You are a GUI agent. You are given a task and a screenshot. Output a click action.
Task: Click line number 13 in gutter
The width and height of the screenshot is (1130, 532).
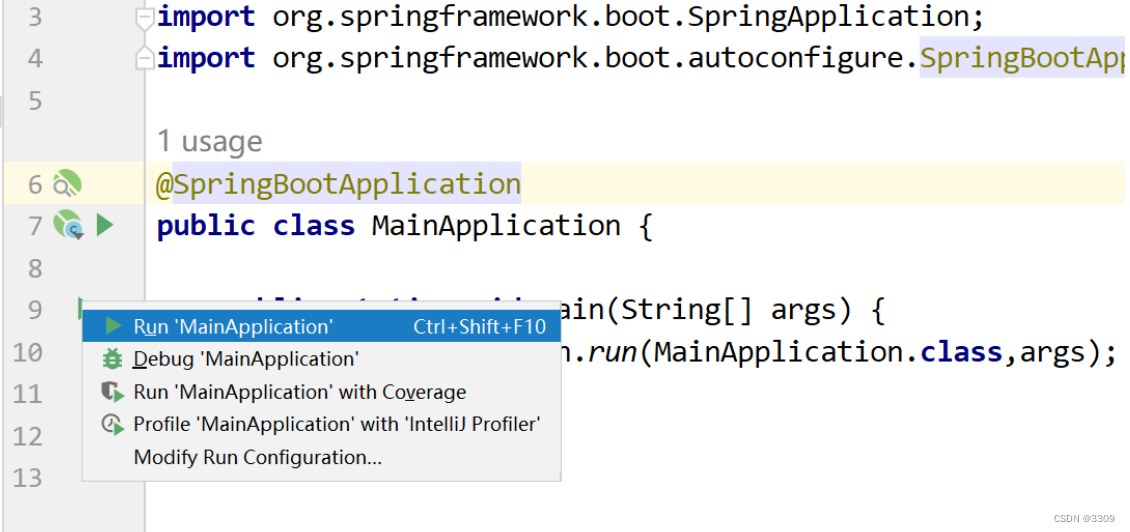[28, 477]
